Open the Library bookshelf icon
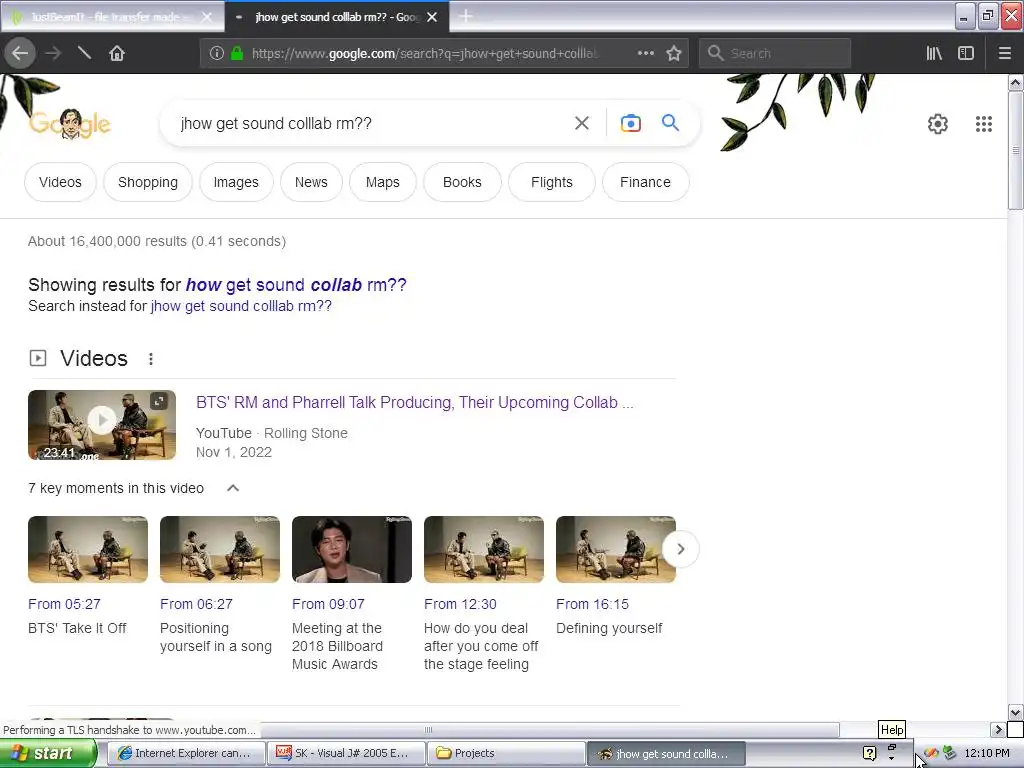This screenshot has width=1024, height=768. [934, 53]
